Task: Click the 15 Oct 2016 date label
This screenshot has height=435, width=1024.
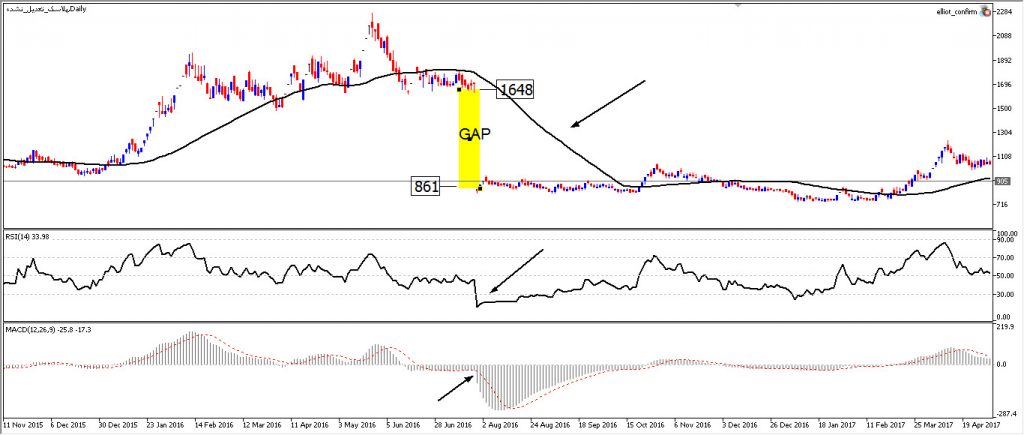Action: coord(643,423)
